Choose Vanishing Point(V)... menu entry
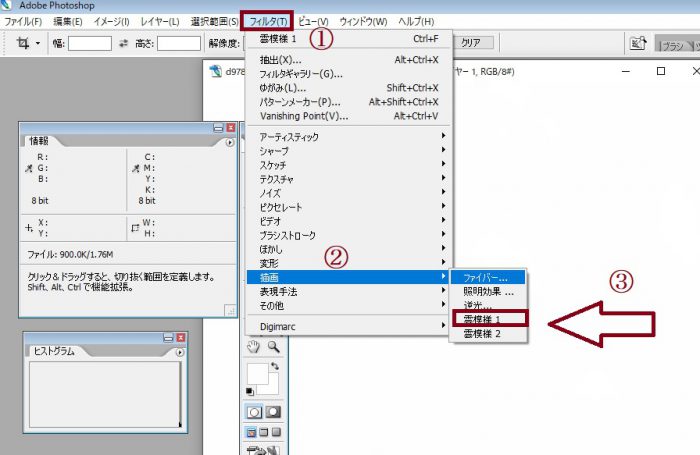Screen dimensions: 700x455 coord(349,116)
